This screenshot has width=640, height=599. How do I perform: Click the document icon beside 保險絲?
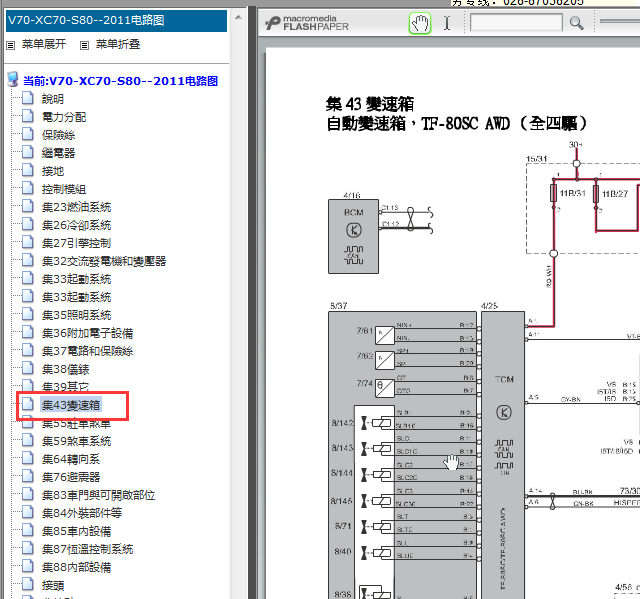coord(28,134)
